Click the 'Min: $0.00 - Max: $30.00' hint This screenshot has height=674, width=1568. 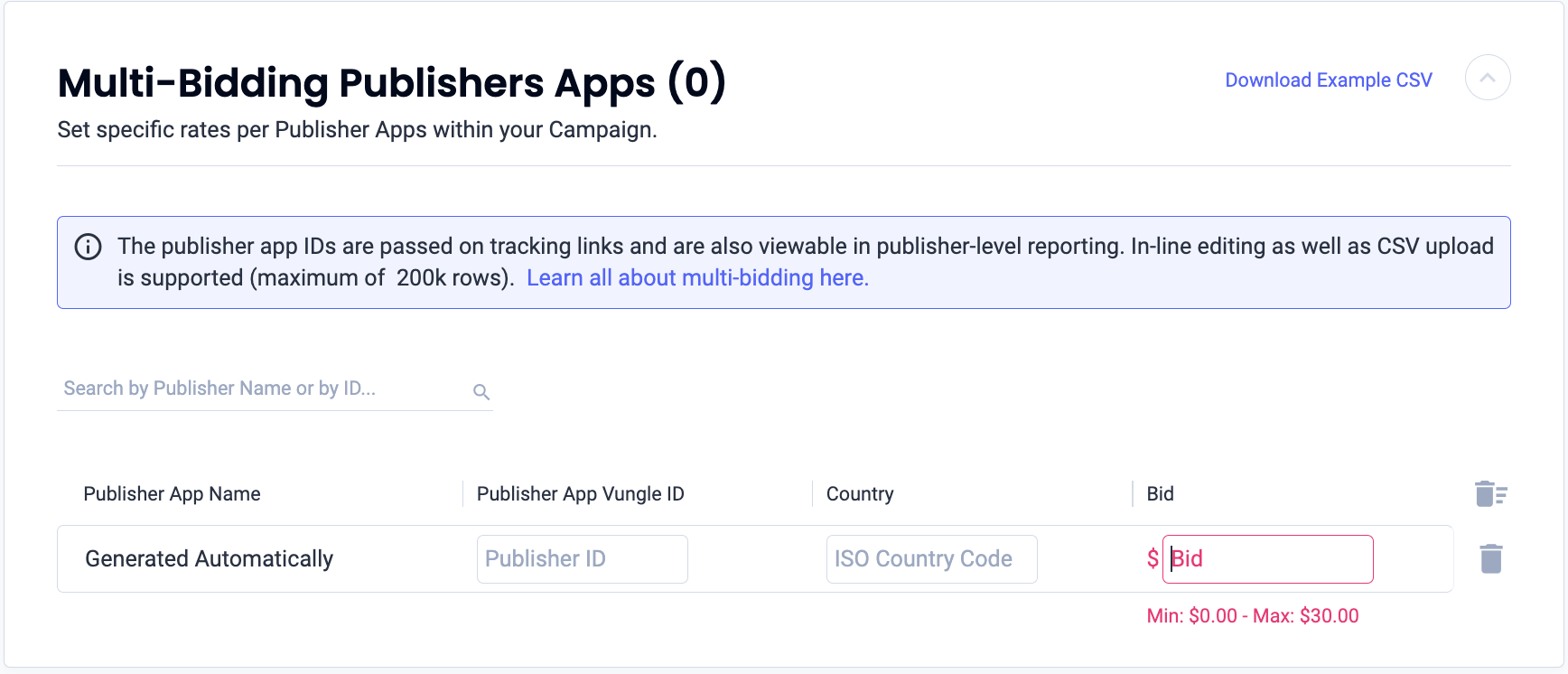pos(1253,616)
